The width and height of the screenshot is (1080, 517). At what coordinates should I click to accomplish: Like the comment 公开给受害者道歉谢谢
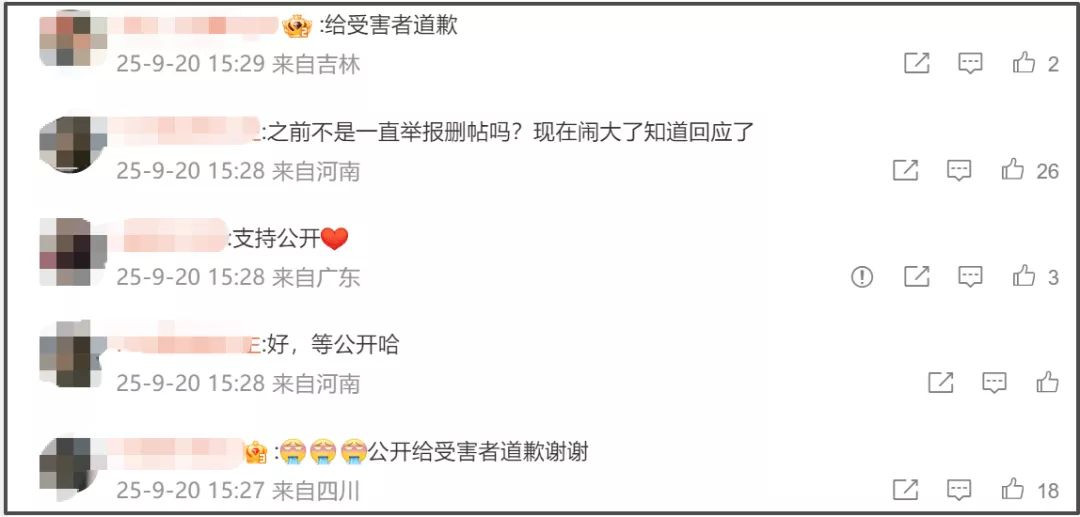(1012, 489)
